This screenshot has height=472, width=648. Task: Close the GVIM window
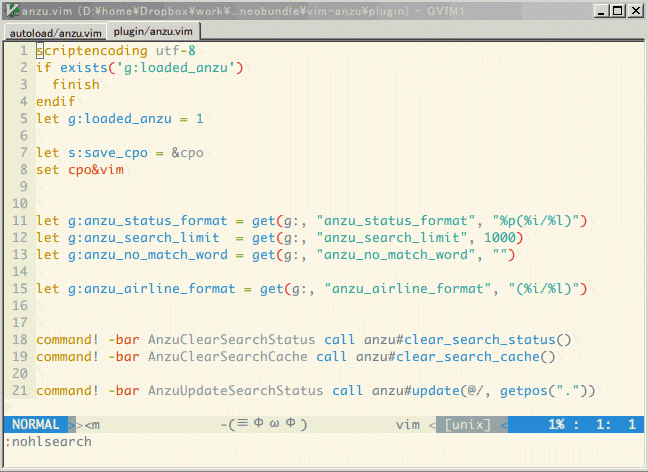click(x=636, y=11)
